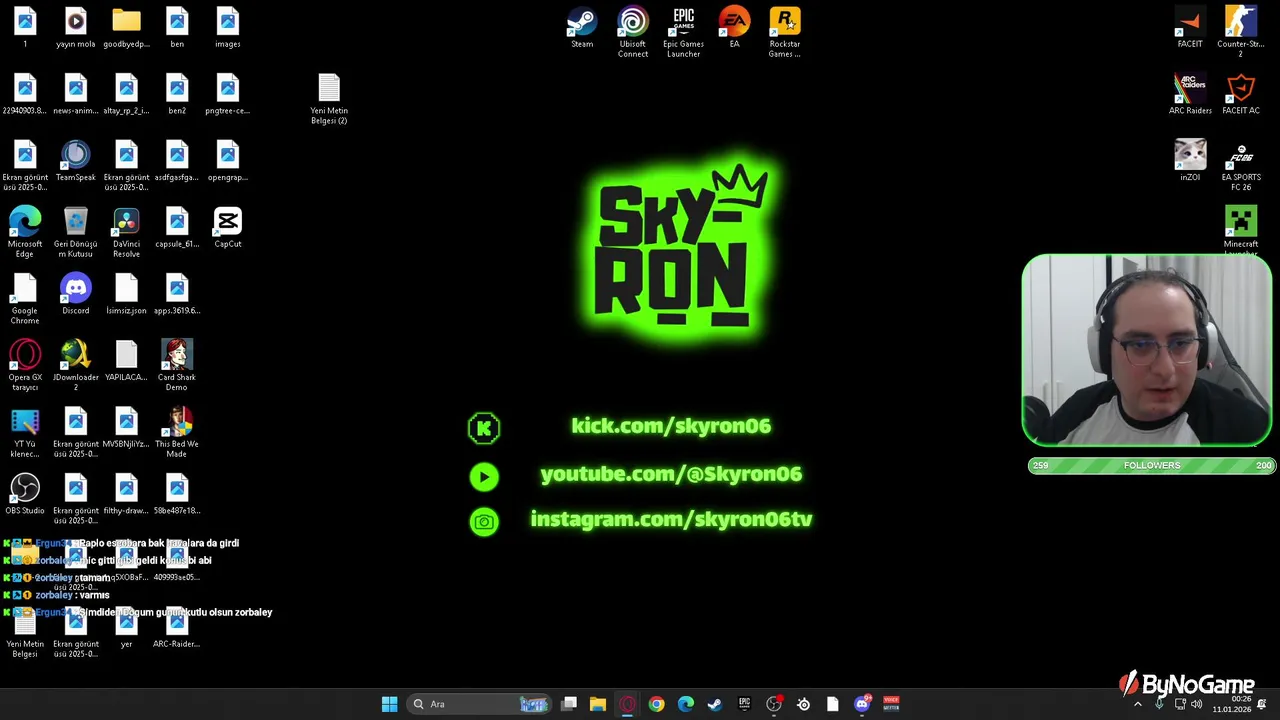Select the Card Shark Demo icon
This screenshot has height=720, width=1280.
tap(177, 366)
